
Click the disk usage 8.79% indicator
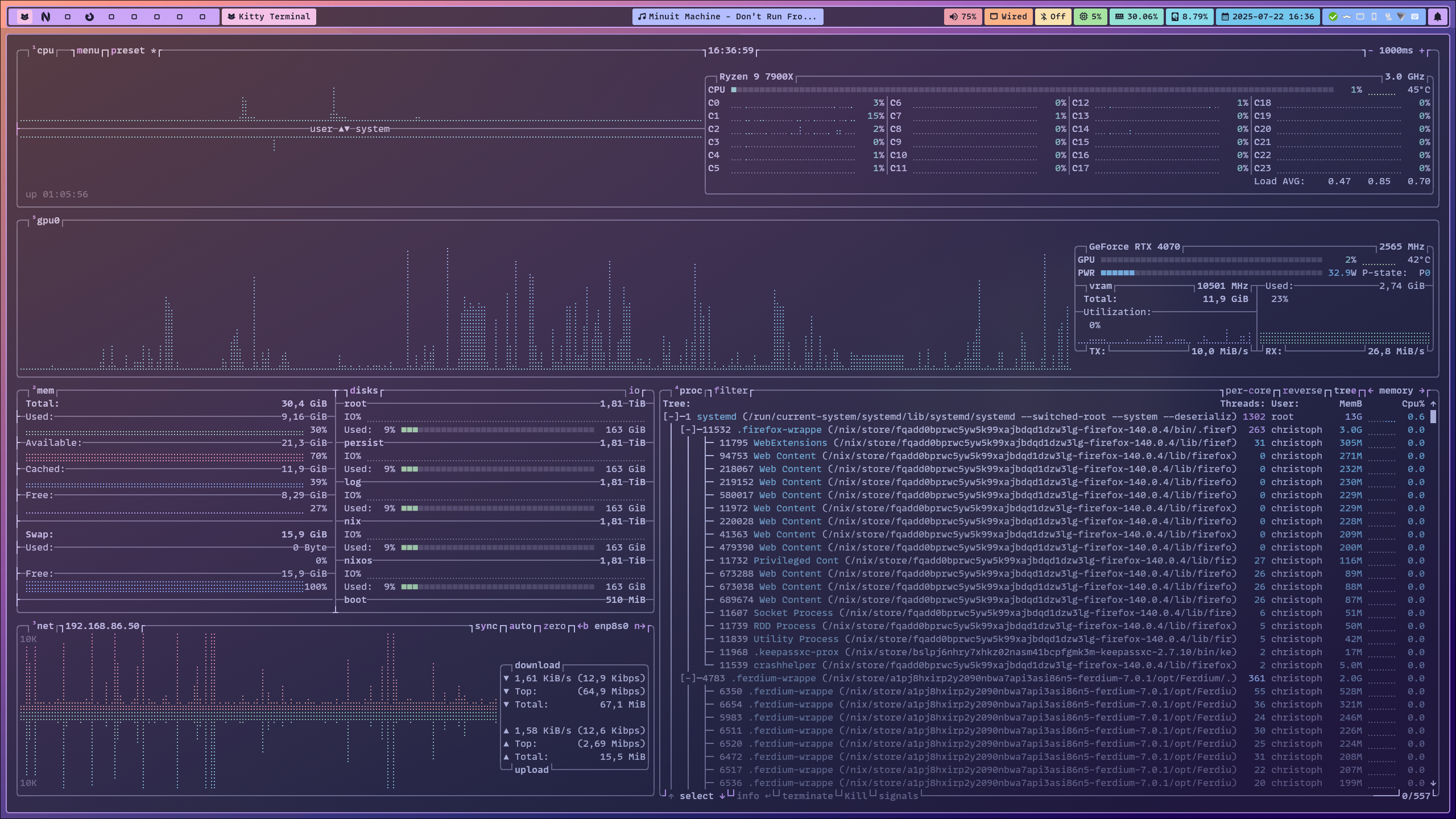click(x=1189, y=16)
